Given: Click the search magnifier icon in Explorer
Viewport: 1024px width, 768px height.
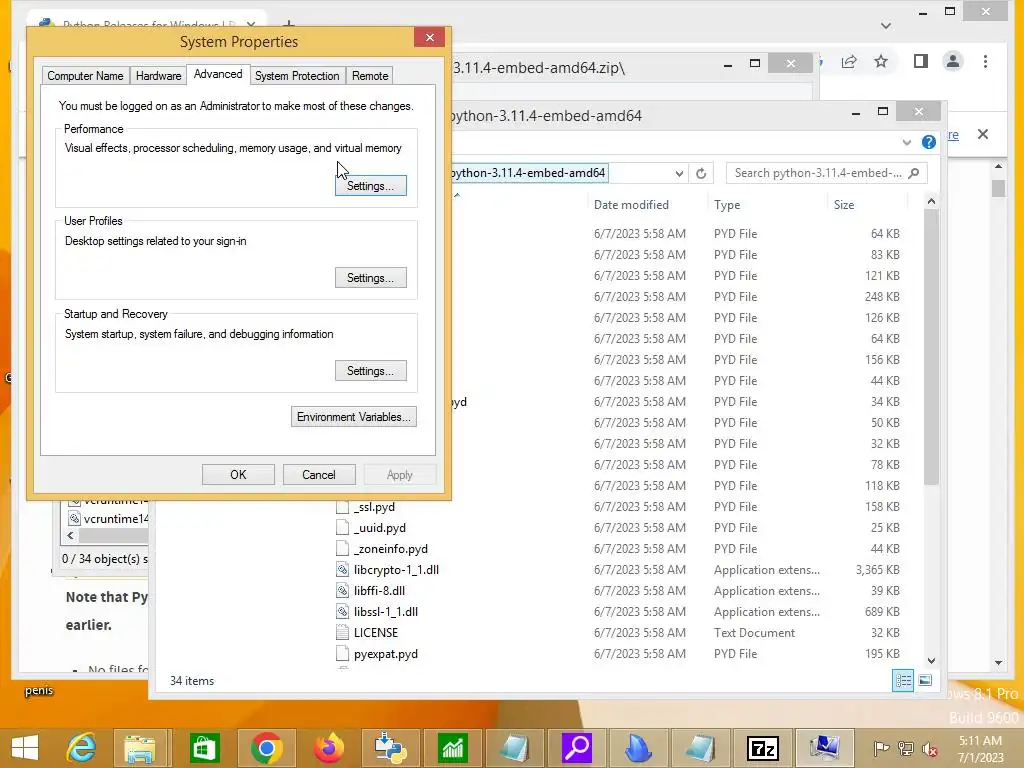Looking at the screenshot, I should coord(914,173).
